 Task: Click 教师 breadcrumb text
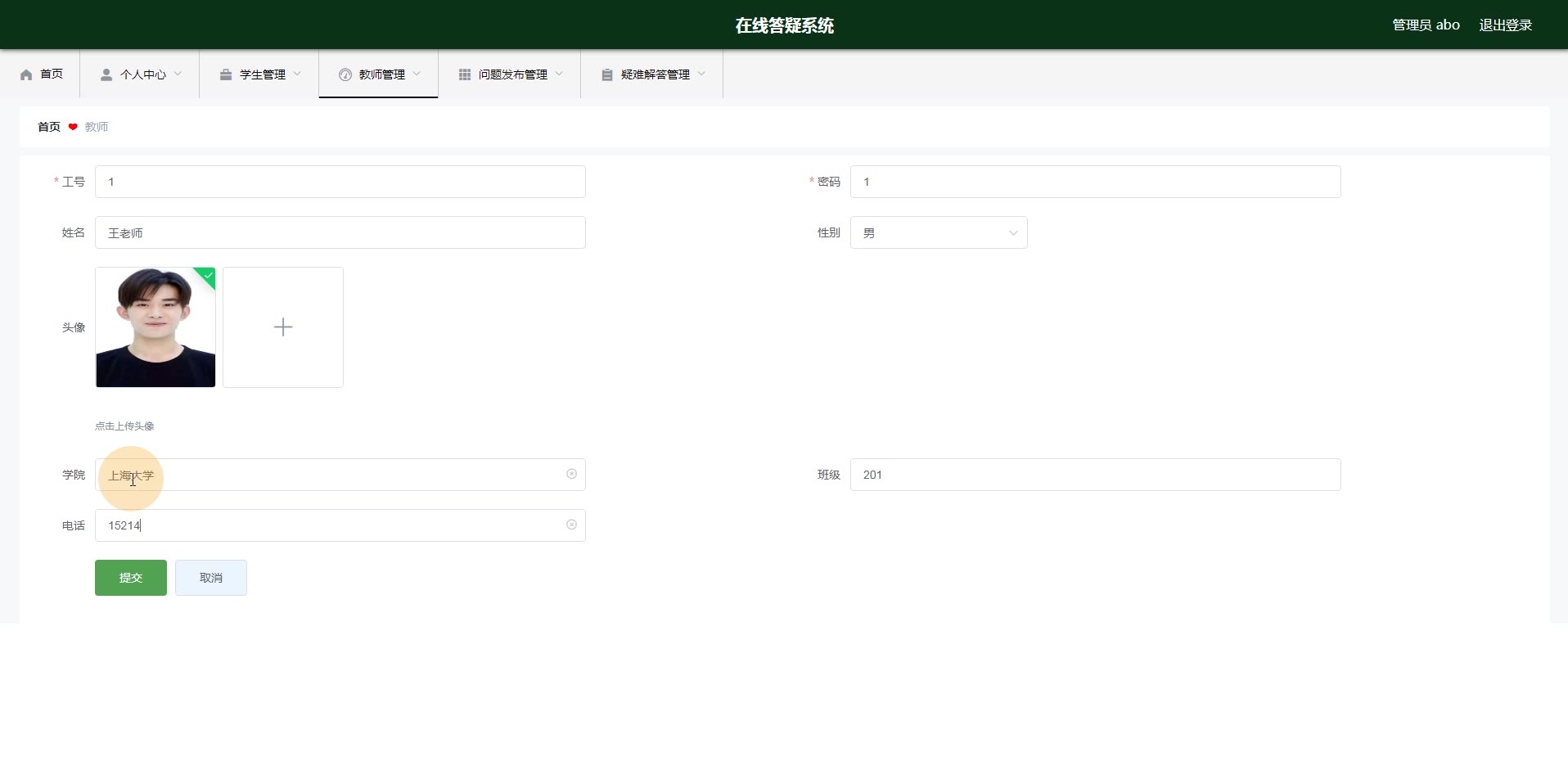pyautogui.click(x=97, y=127)
